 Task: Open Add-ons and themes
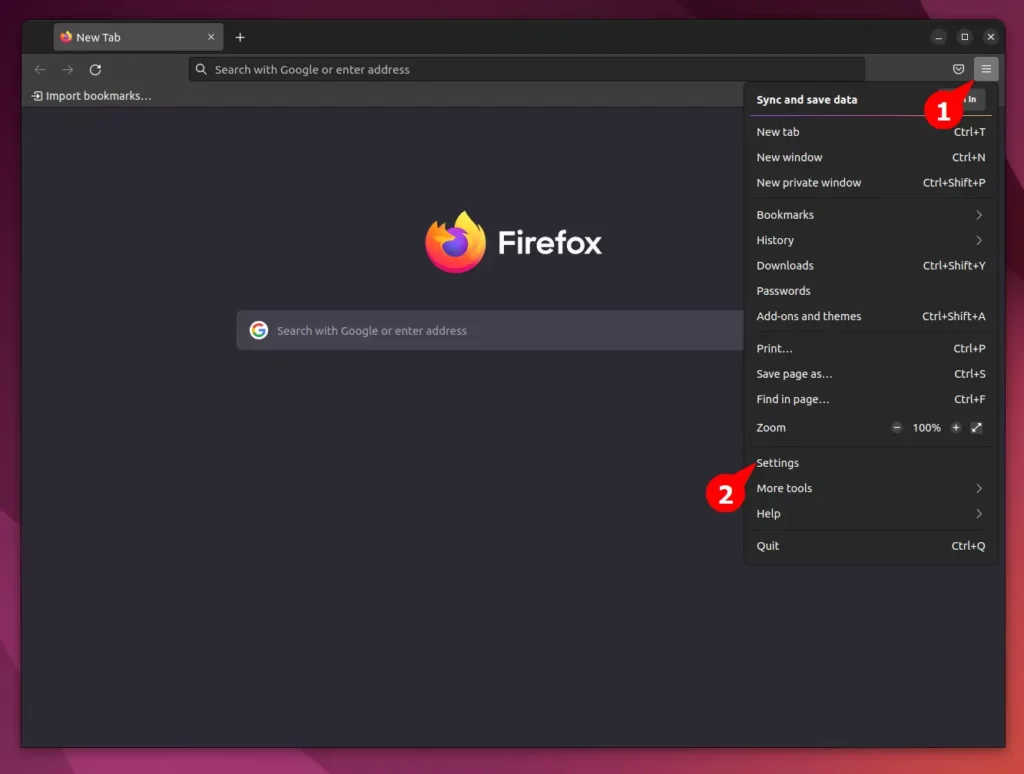(x=871, y=317)
